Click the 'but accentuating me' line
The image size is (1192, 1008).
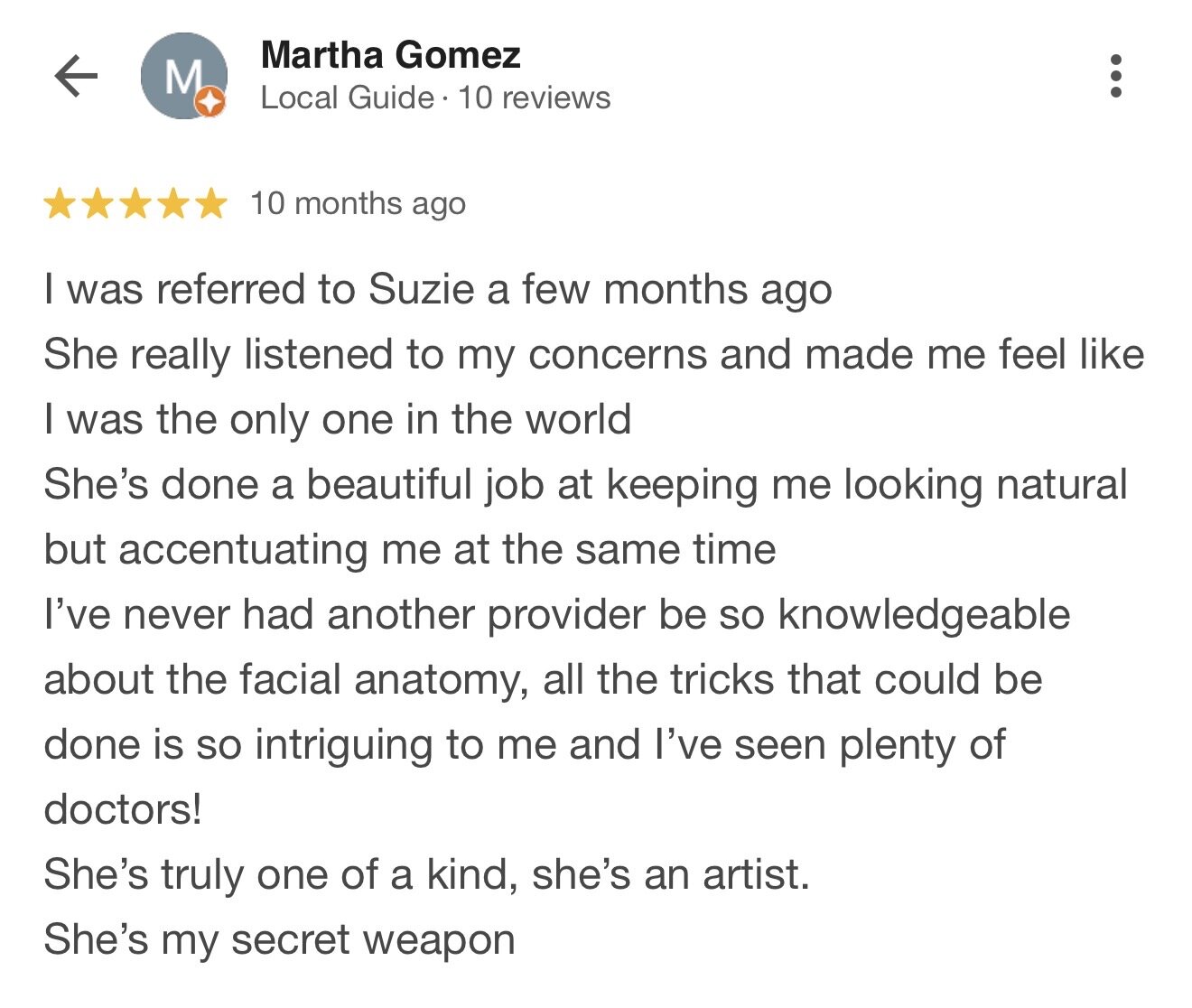(x=410, y=550)
